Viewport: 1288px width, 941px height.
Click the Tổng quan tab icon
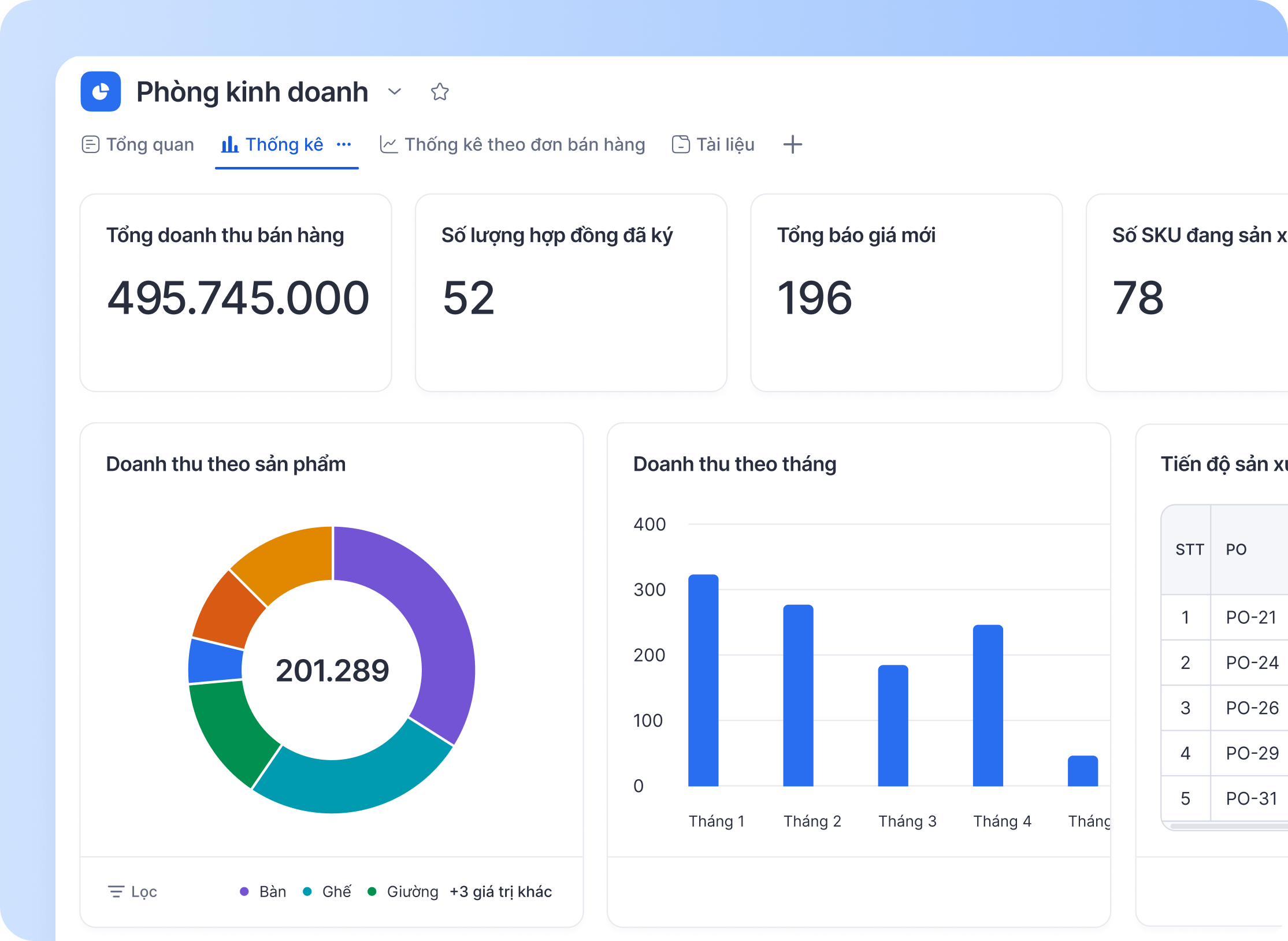point(90,144)
